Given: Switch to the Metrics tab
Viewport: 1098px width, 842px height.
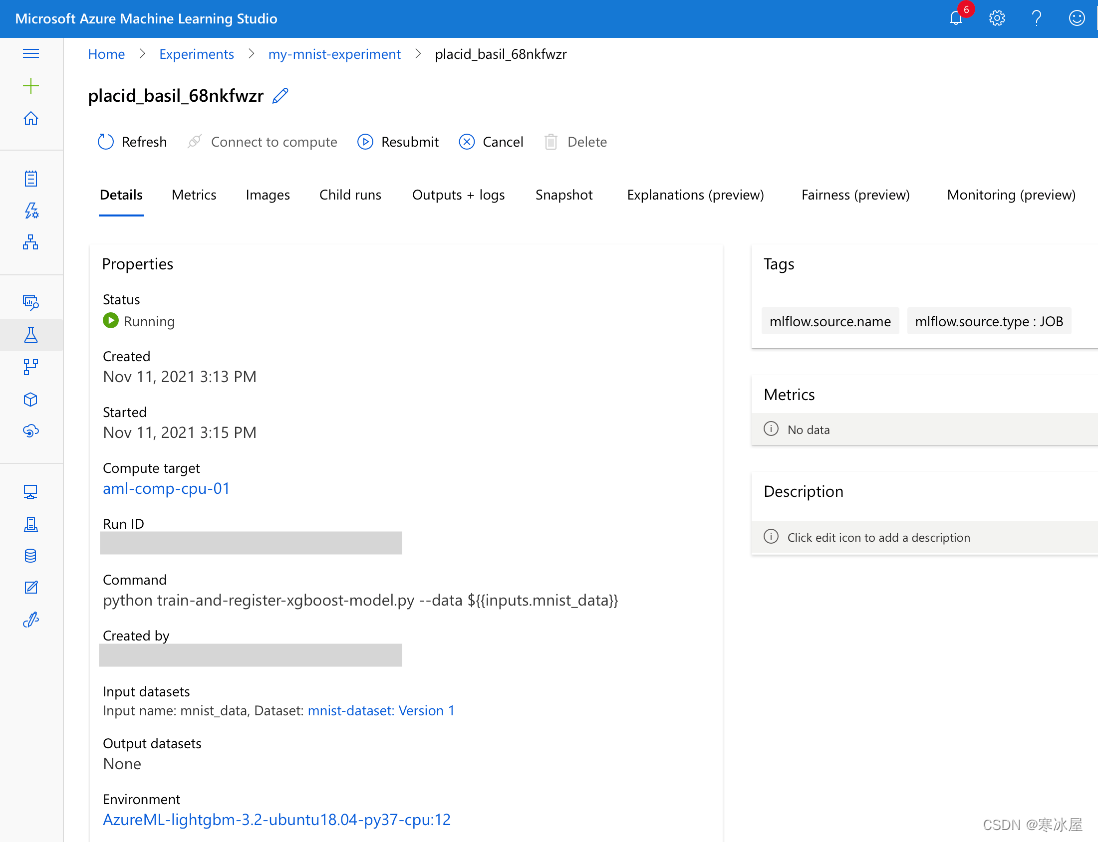Looking at the screenshot, I should [194, 195].
